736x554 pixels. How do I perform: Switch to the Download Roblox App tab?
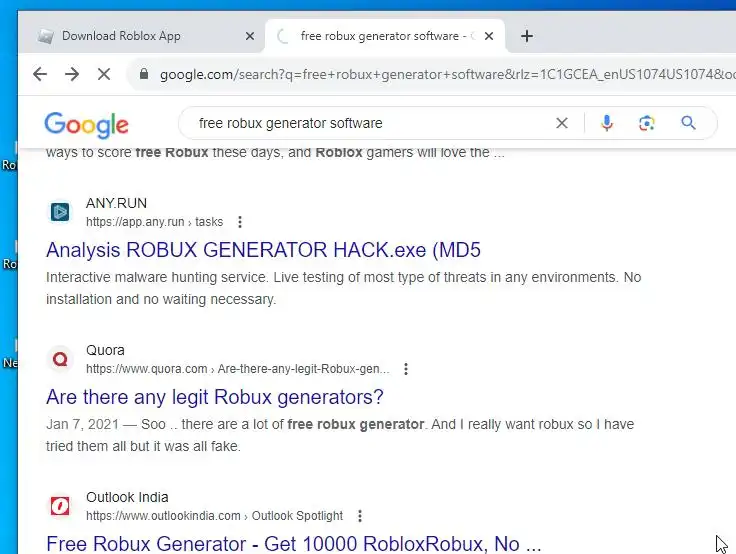coord(141,36)
